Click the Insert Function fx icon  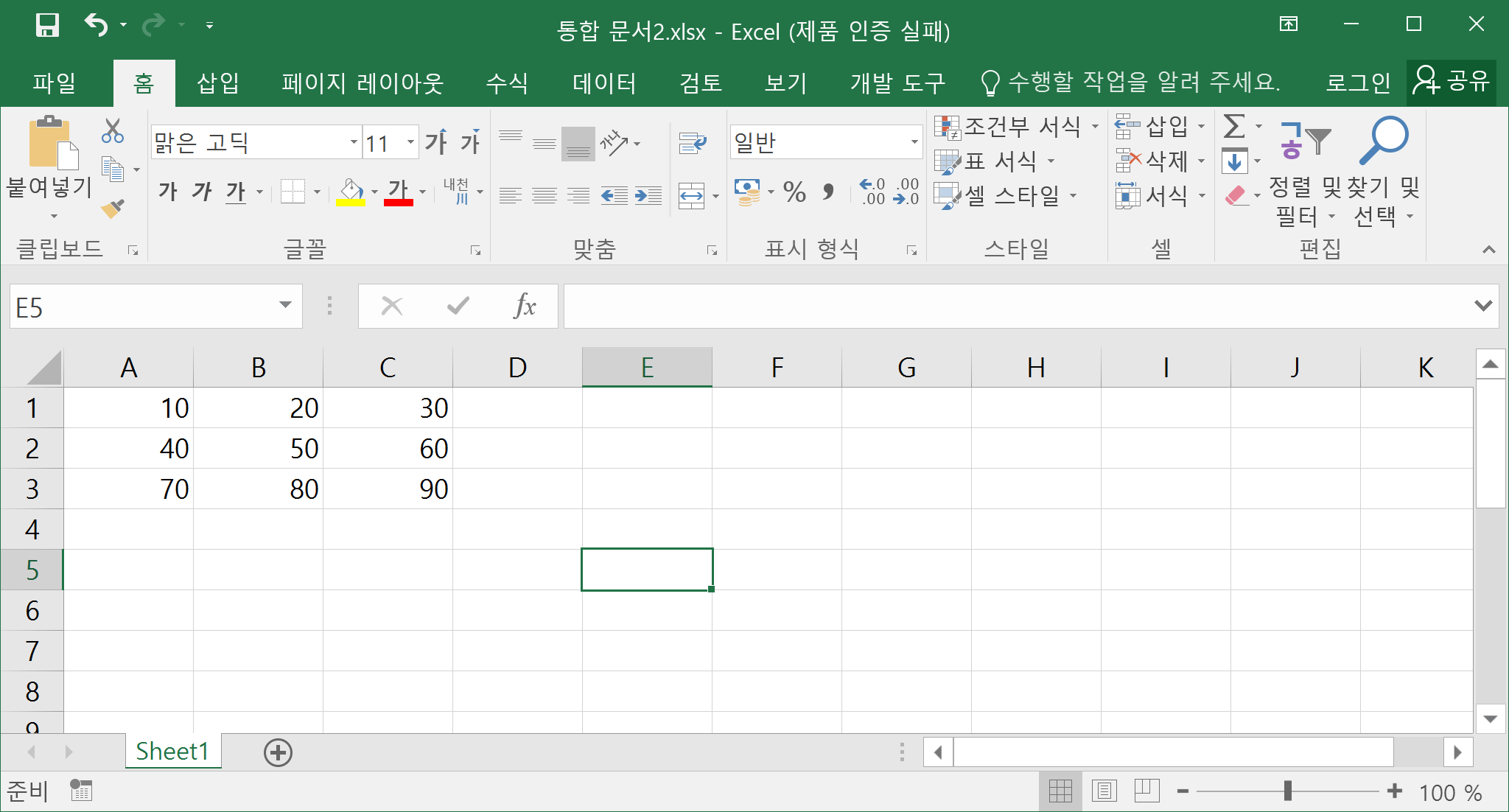pos(525,306)
